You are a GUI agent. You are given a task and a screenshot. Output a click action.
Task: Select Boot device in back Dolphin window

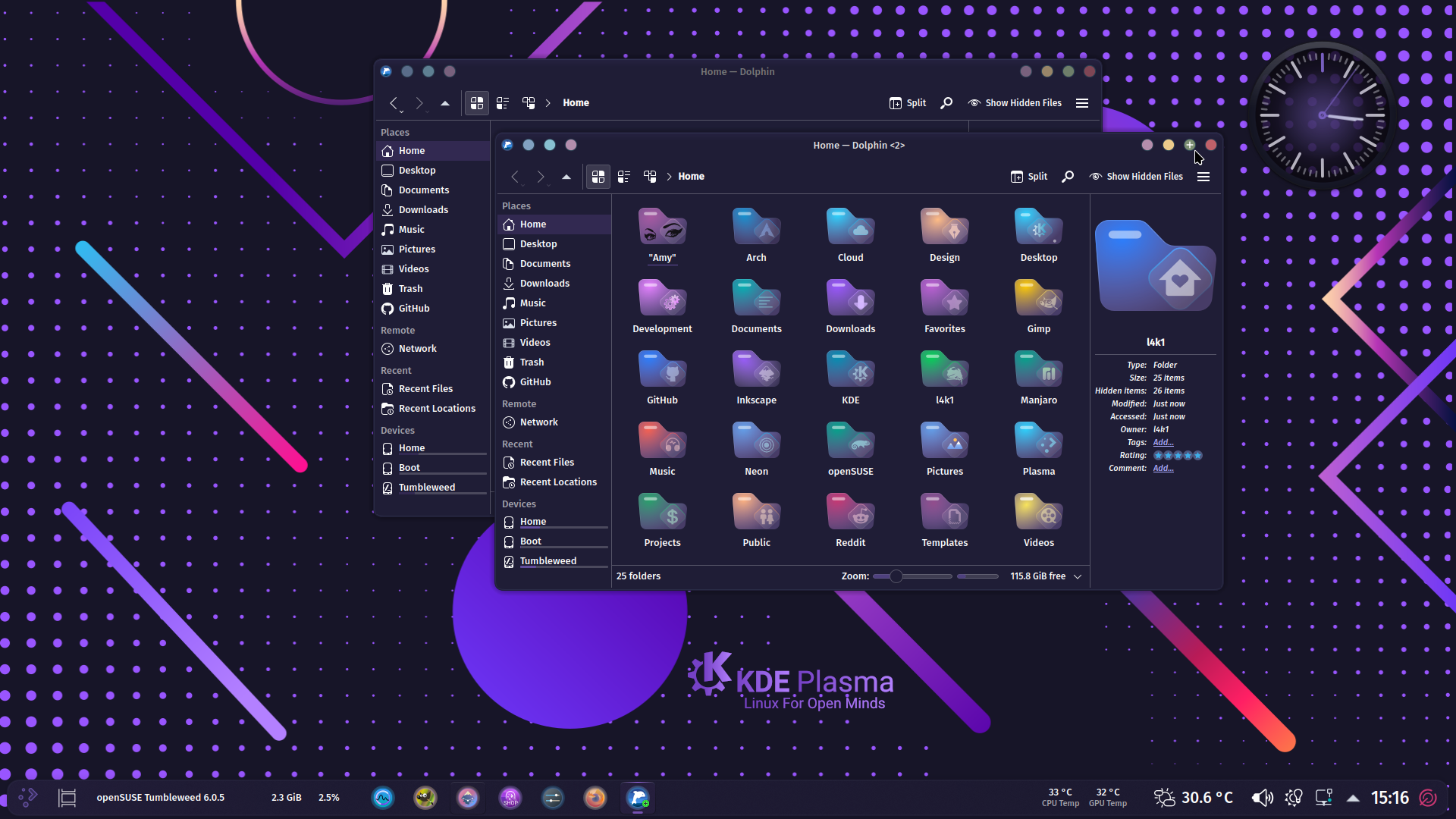pyautogui.click(x=432, y=468)
